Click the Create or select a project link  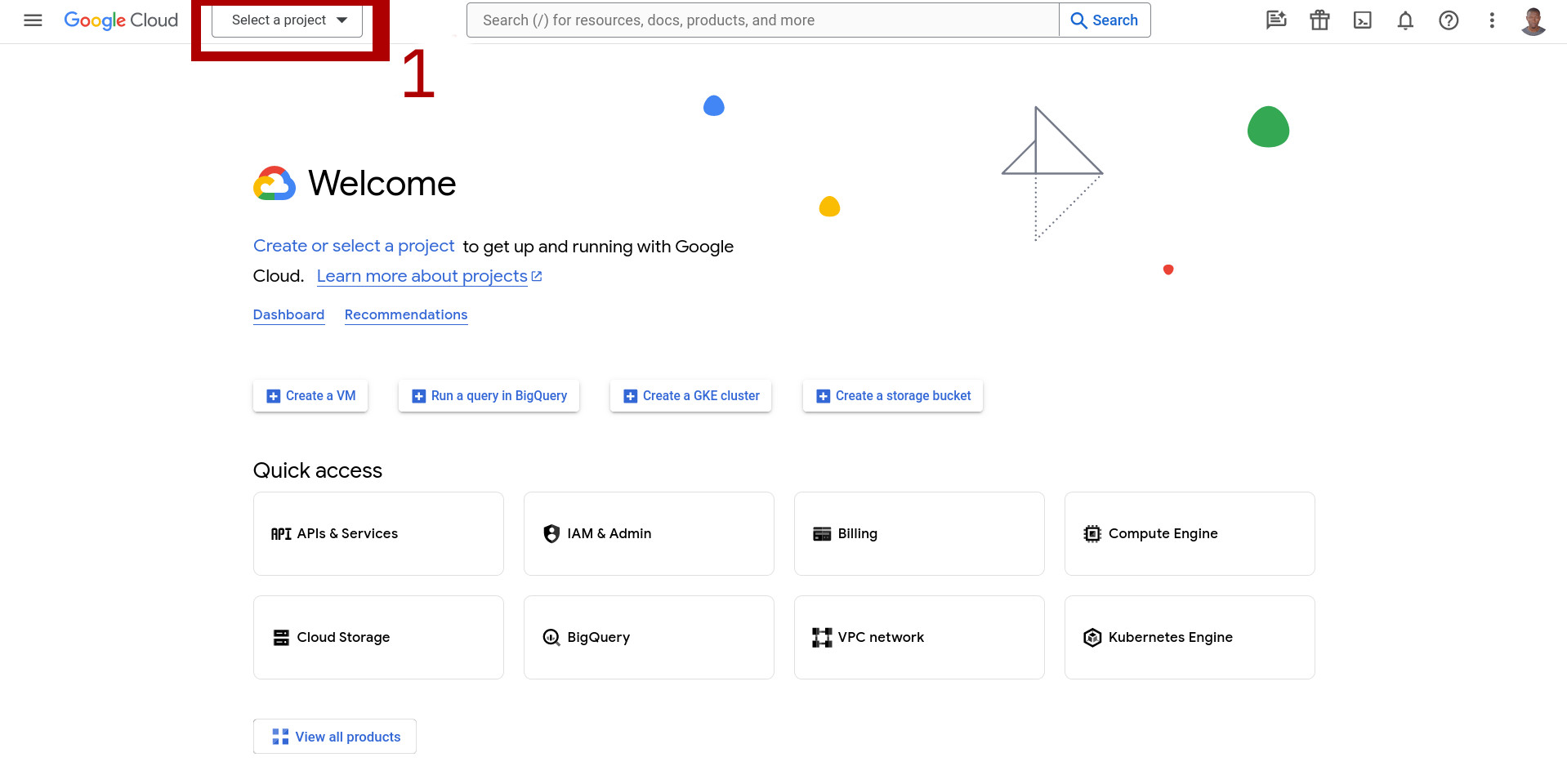pyautogui.click(x=354, y=246)
